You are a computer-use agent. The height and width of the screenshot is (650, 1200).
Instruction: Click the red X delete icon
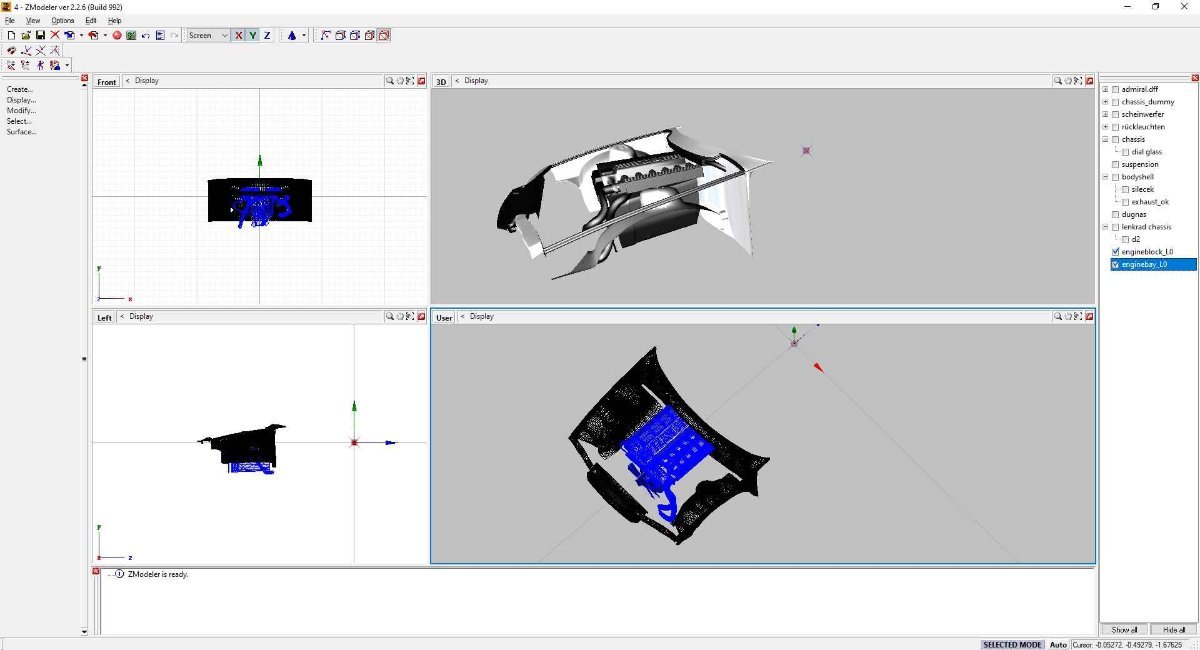55,35
